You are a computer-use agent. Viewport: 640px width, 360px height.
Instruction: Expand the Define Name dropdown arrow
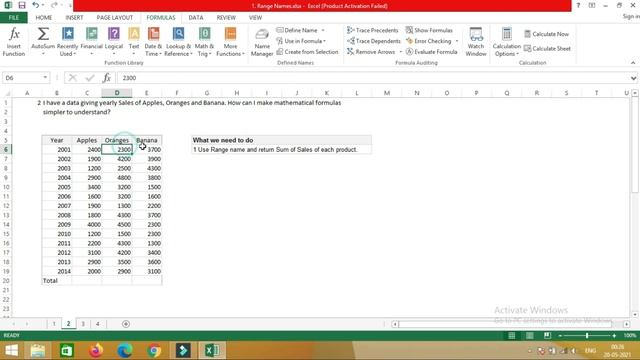click(x=323, y=30)
